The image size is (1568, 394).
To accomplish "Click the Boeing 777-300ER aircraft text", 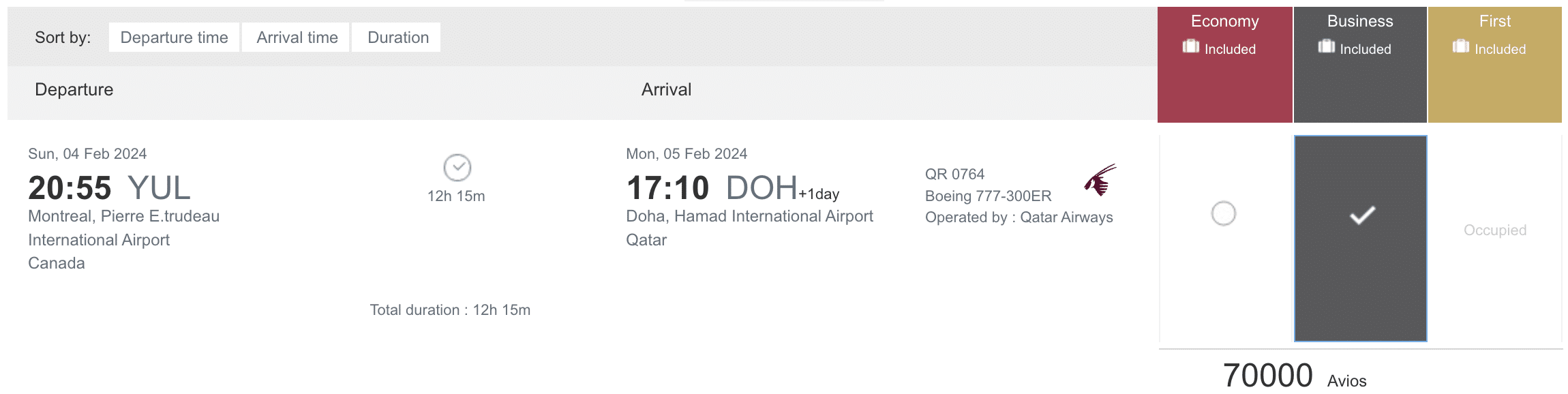I will tap(988, 196).
